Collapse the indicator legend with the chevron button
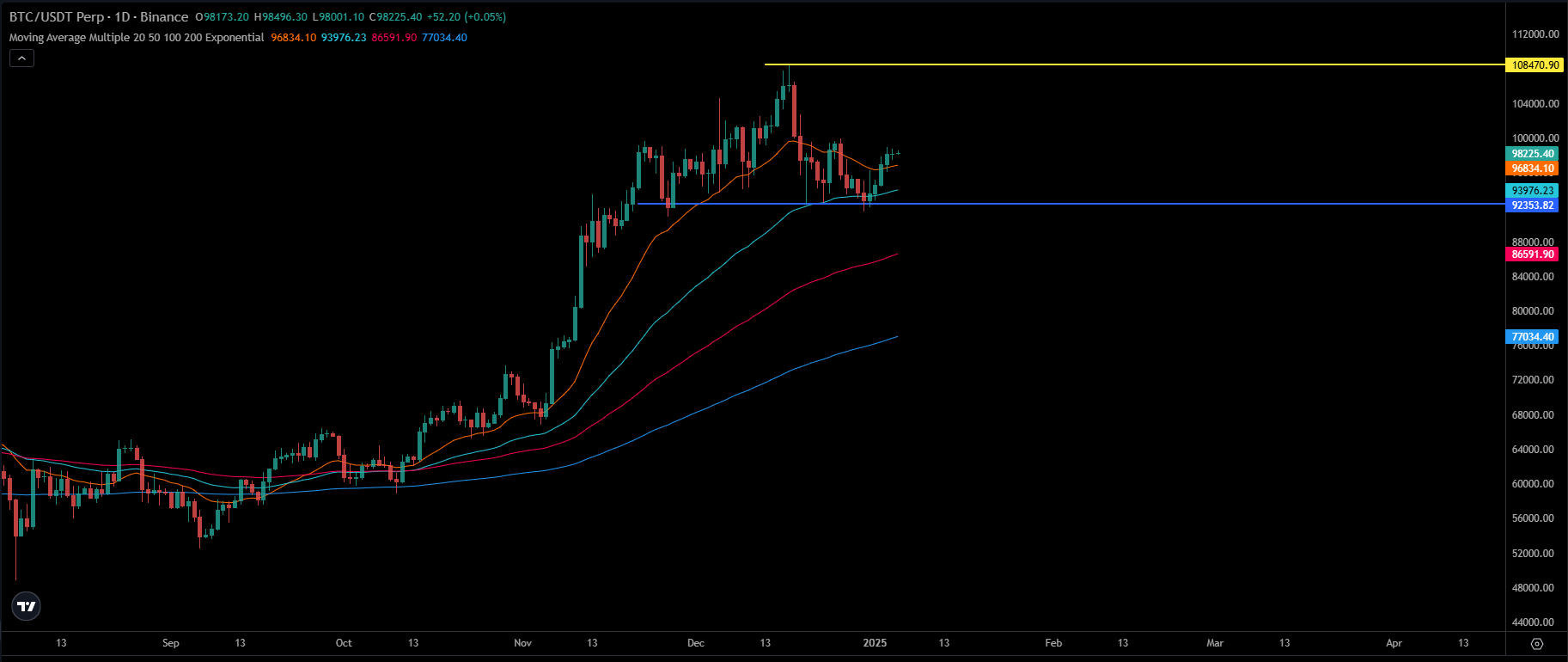Image resolution: width=1568 pixels, height=662 pixels. (x=21, y=58)
